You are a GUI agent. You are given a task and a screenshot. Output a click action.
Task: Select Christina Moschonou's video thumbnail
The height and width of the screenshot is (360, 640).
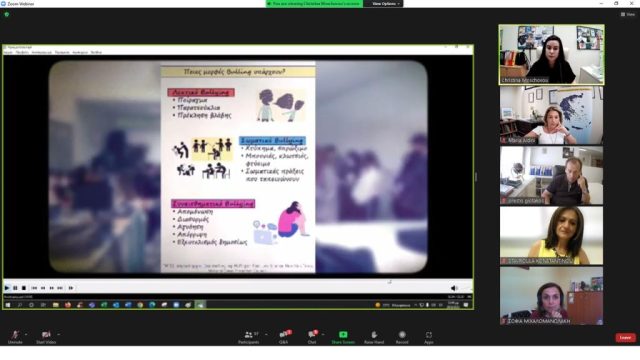pos(551,55)
